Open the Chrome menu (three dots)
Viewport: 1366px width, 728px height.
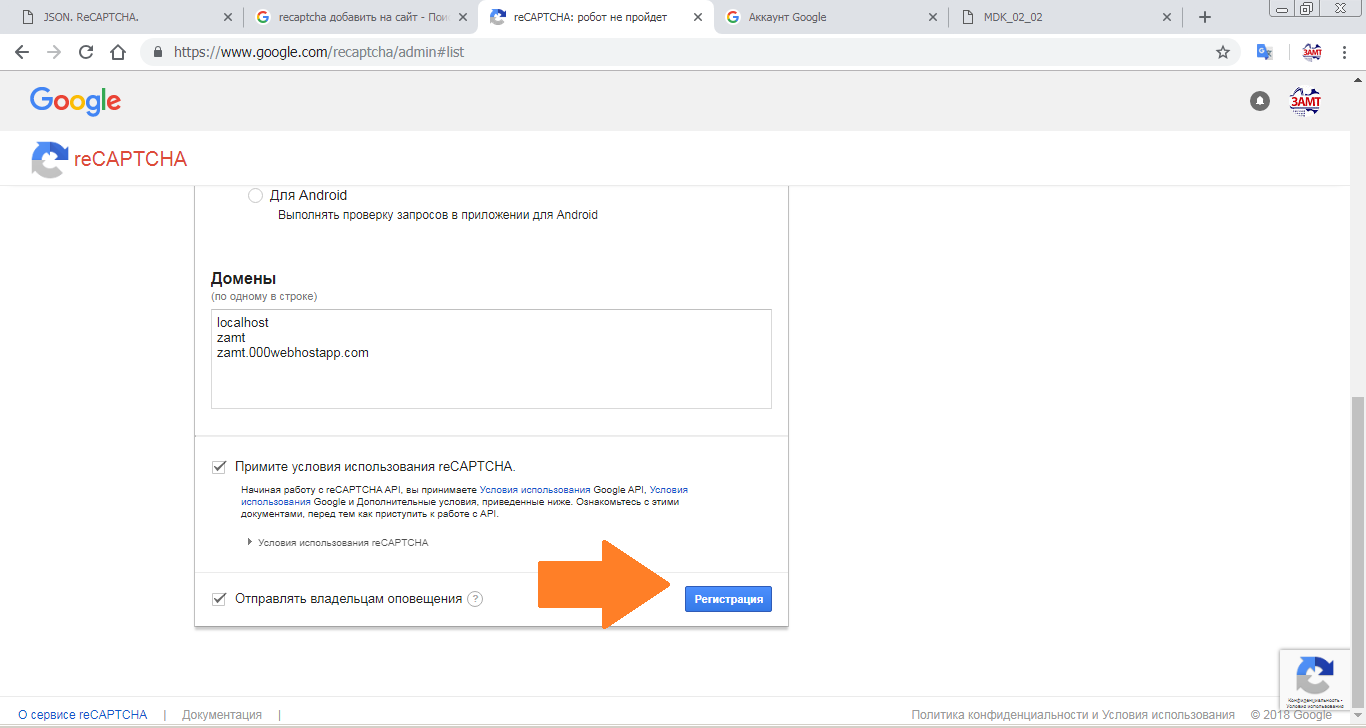point(1345,52)
